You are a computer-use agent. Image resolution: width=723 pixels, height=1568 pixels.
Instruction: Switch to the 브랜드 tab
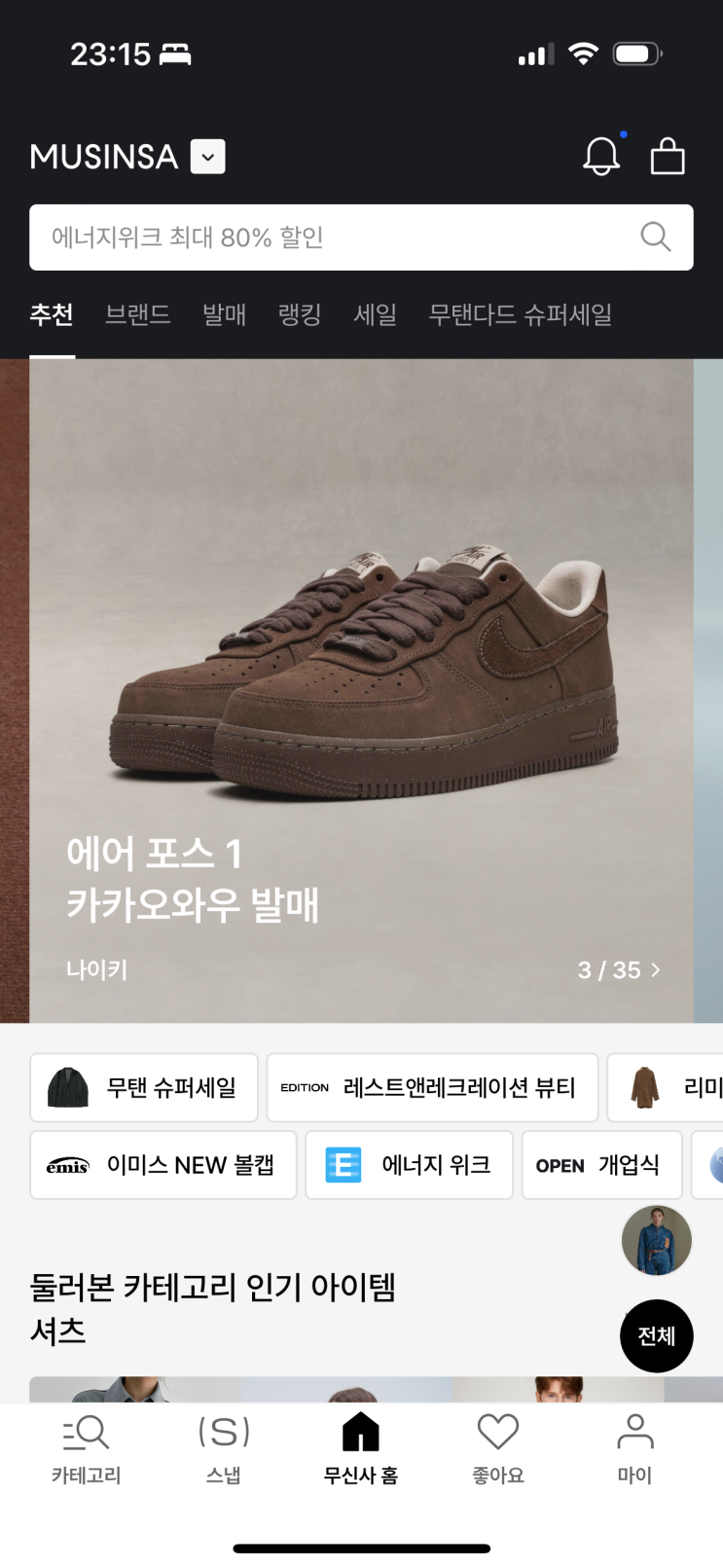click(x=137, y=314)
